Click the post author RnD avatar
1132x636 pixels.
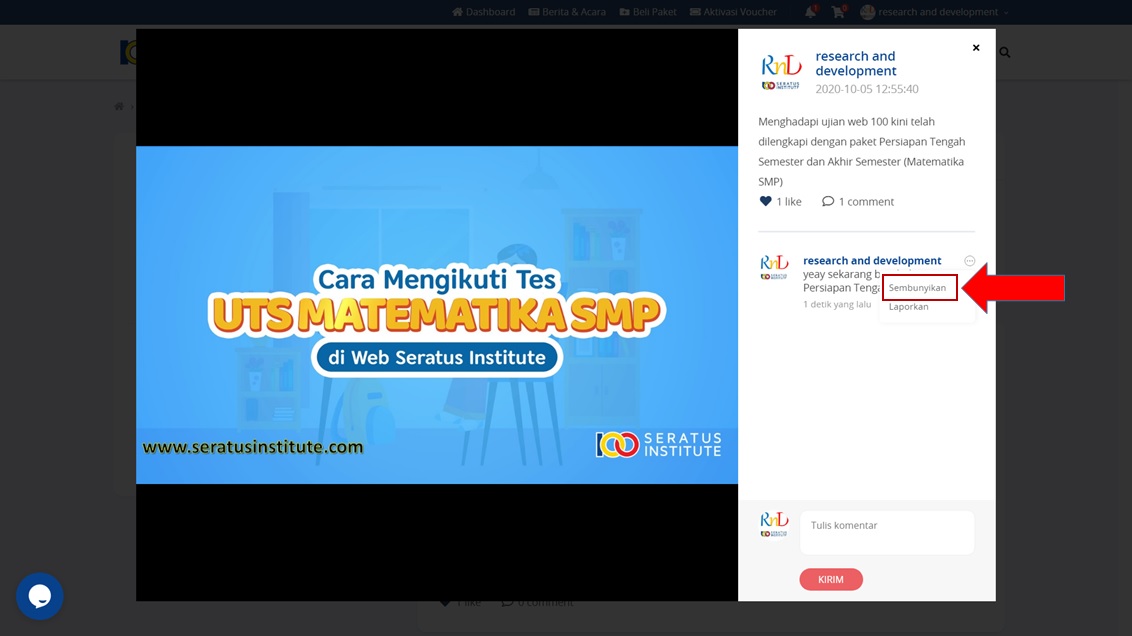tap(781, 72)
